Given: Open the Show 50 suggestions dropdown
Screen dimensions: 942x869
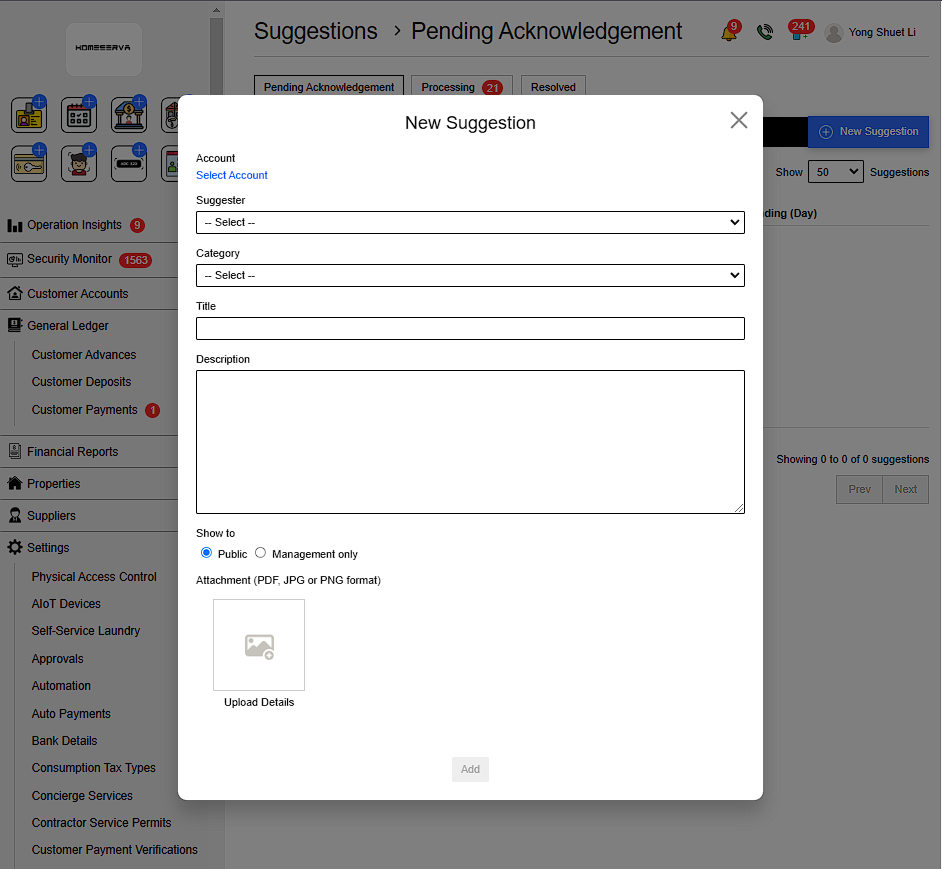Looking at the screenshot, I should pyautogui.click(x=835, y=172).
